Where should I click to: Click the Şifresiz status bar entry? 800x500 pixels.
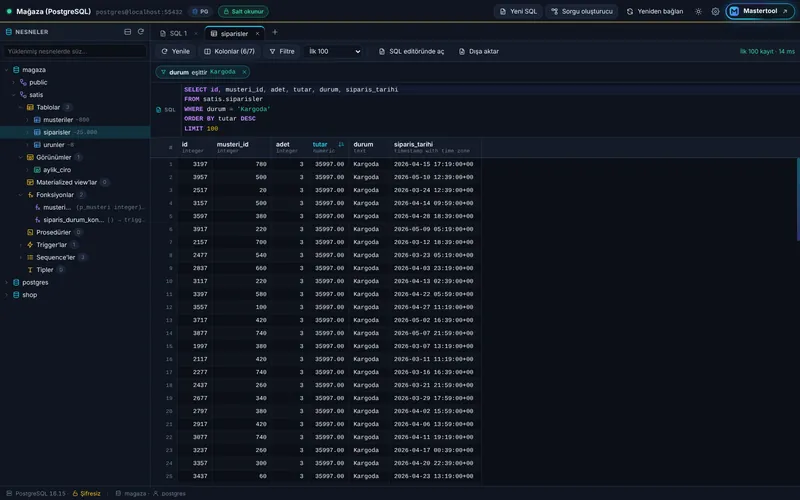86,493
